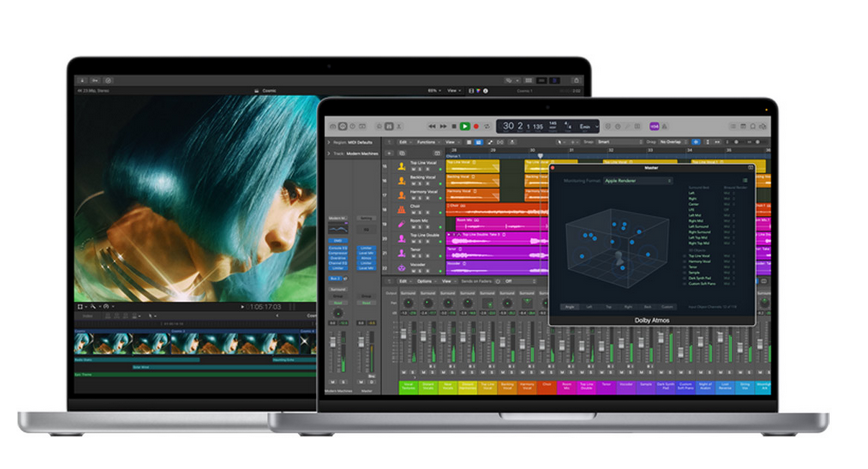Select the Top view in Dolby Atmos
Image resolution: width=868 pixels, height=469 pixels.
coord(608,307)
